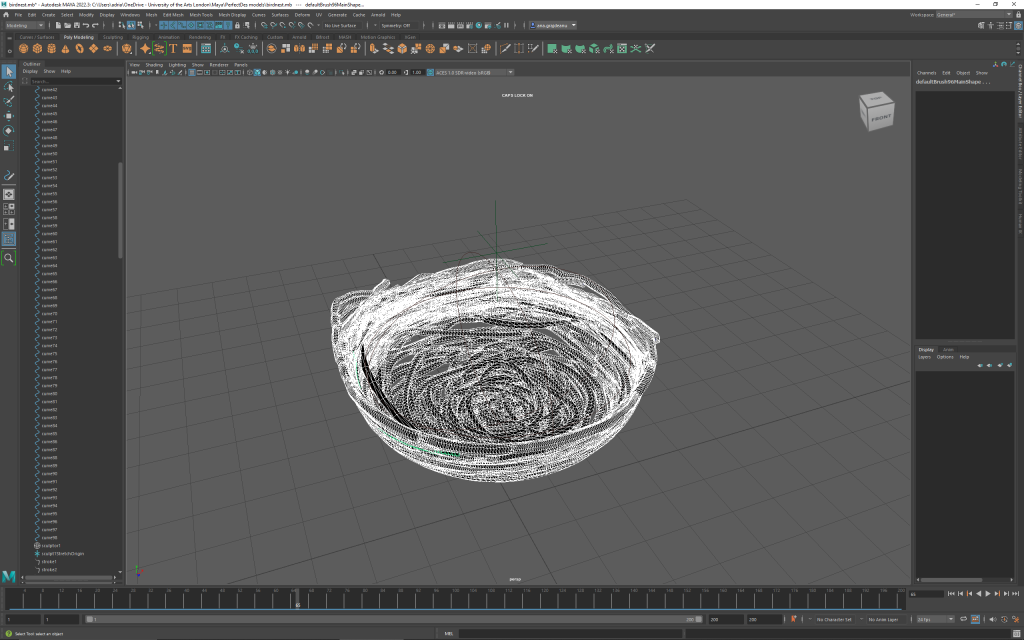Click the New Scene icon
The width and height of the screenshot is (1024, 640).
click(x=58, y=25)
